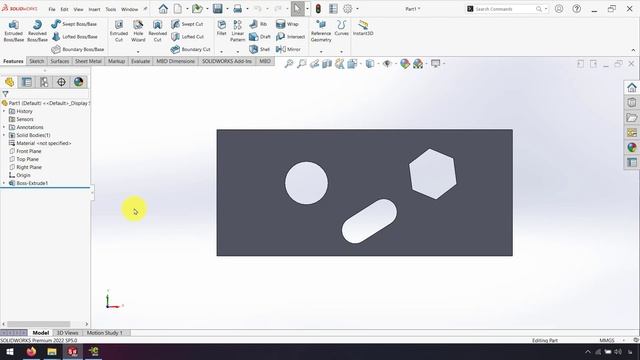Image resolution: width=640 pixels, height=360 pixels.
Task: Choose Swept Boss/Base feature
Action: (x=74, y=24)
